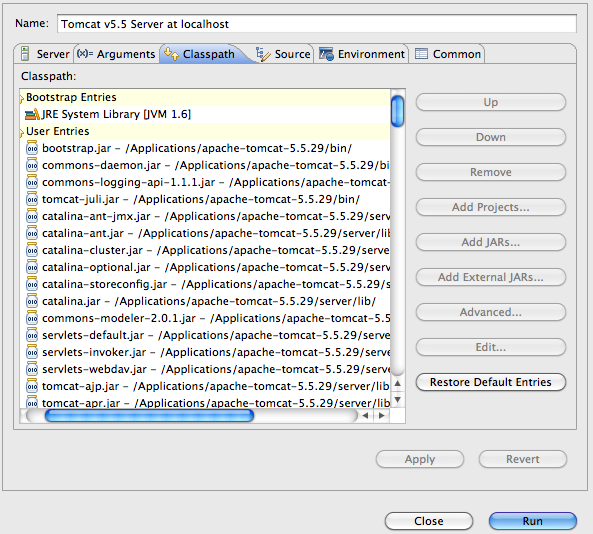The image size is (593, 534).
Task: Click the tomcat-juli.jar file icon
Action: (32, 199)
